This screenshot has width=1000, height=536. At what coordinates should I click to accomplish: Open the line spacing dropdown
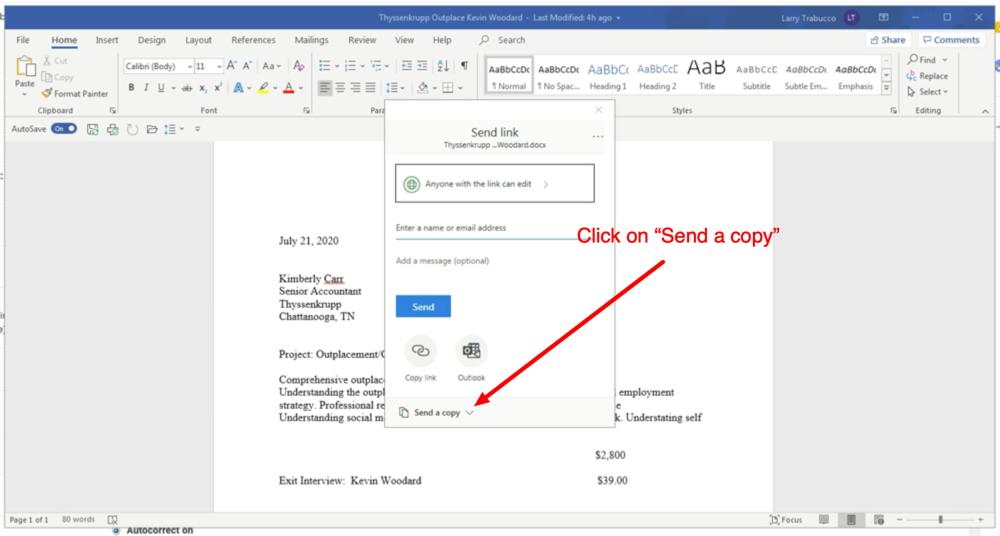point(402,88)
